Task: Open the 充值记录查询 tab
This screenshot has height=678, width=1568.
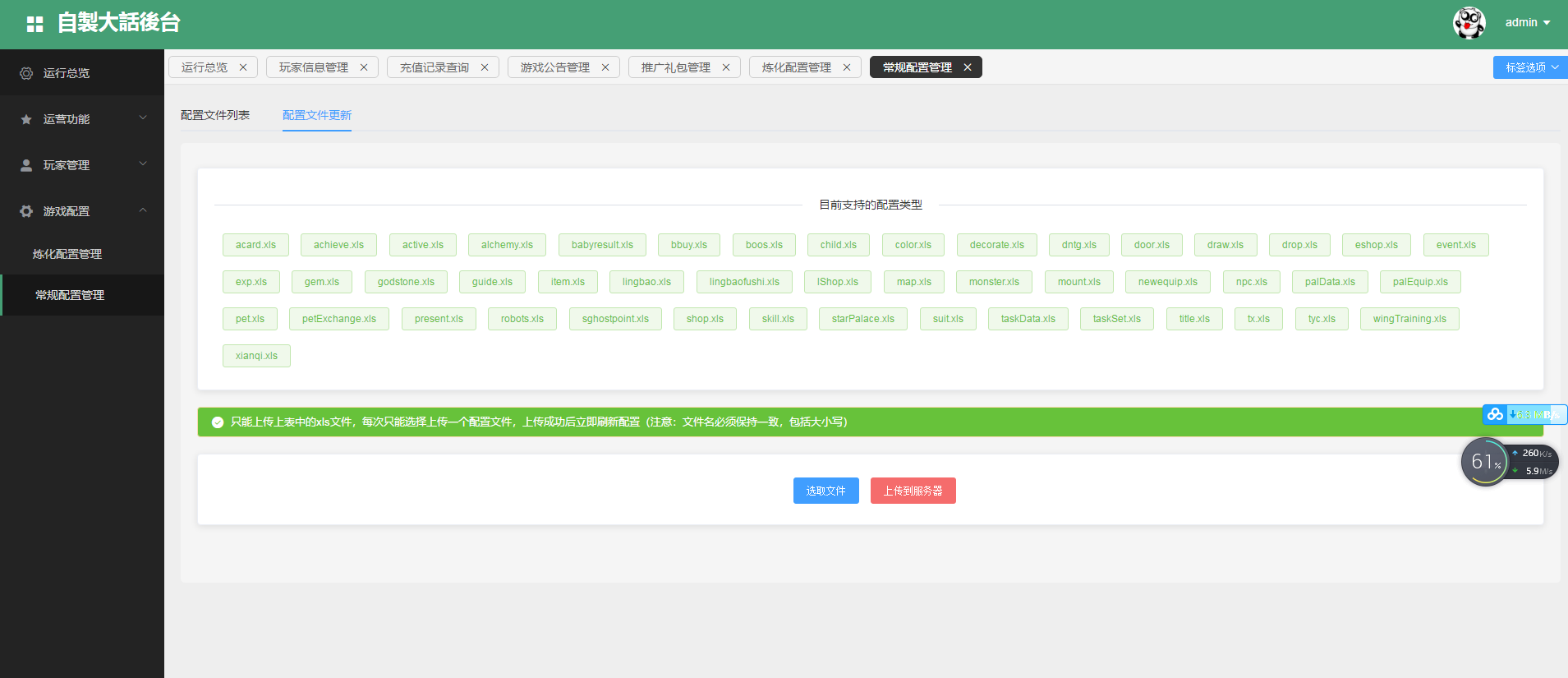Action: [x=434, y=67]
